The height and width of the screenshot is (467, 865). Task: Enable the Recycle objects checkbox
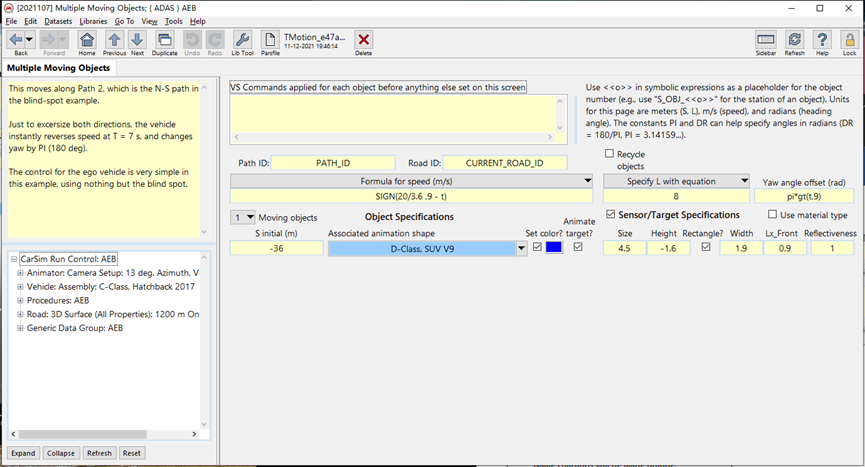click(610, 154)
